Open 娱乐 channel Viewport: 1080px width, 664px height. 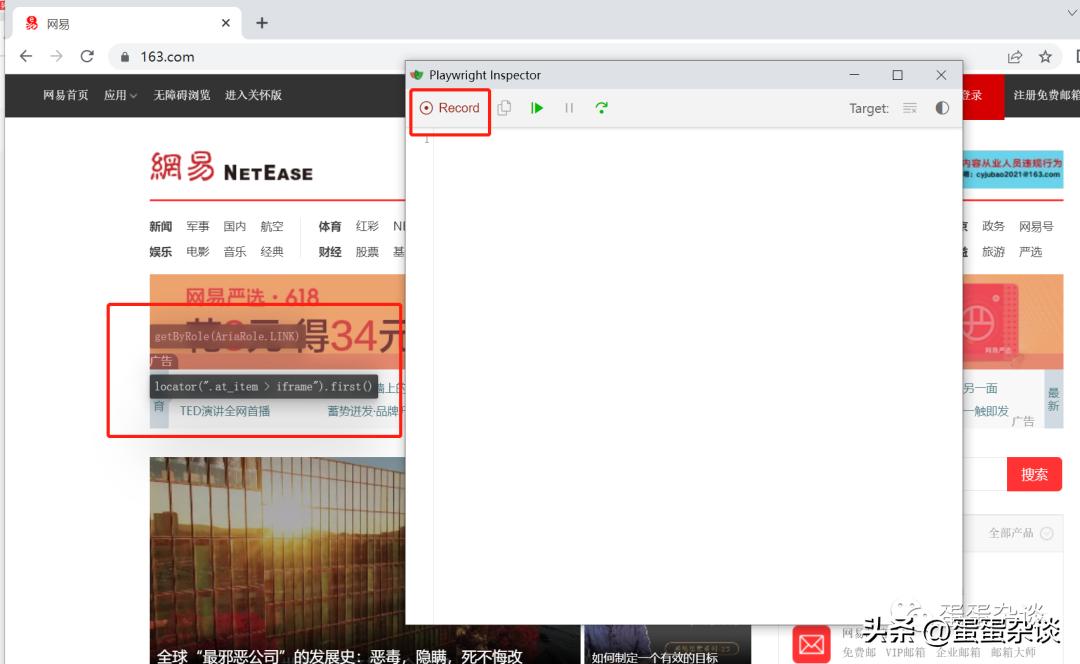[x=160, y=251]
